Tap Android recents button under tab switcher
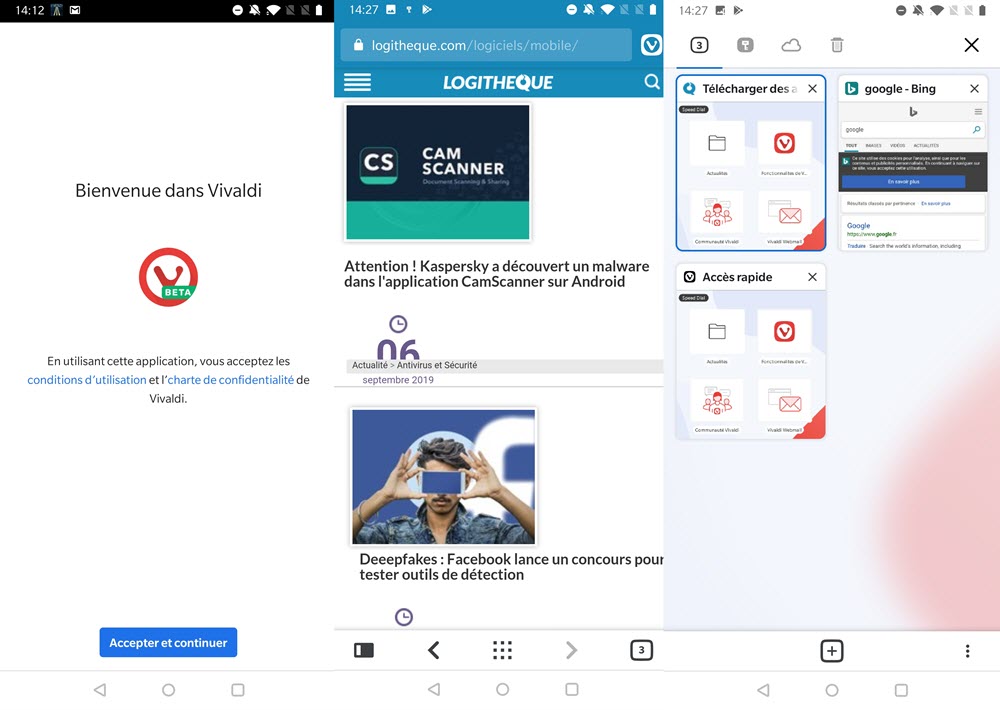 901,690
